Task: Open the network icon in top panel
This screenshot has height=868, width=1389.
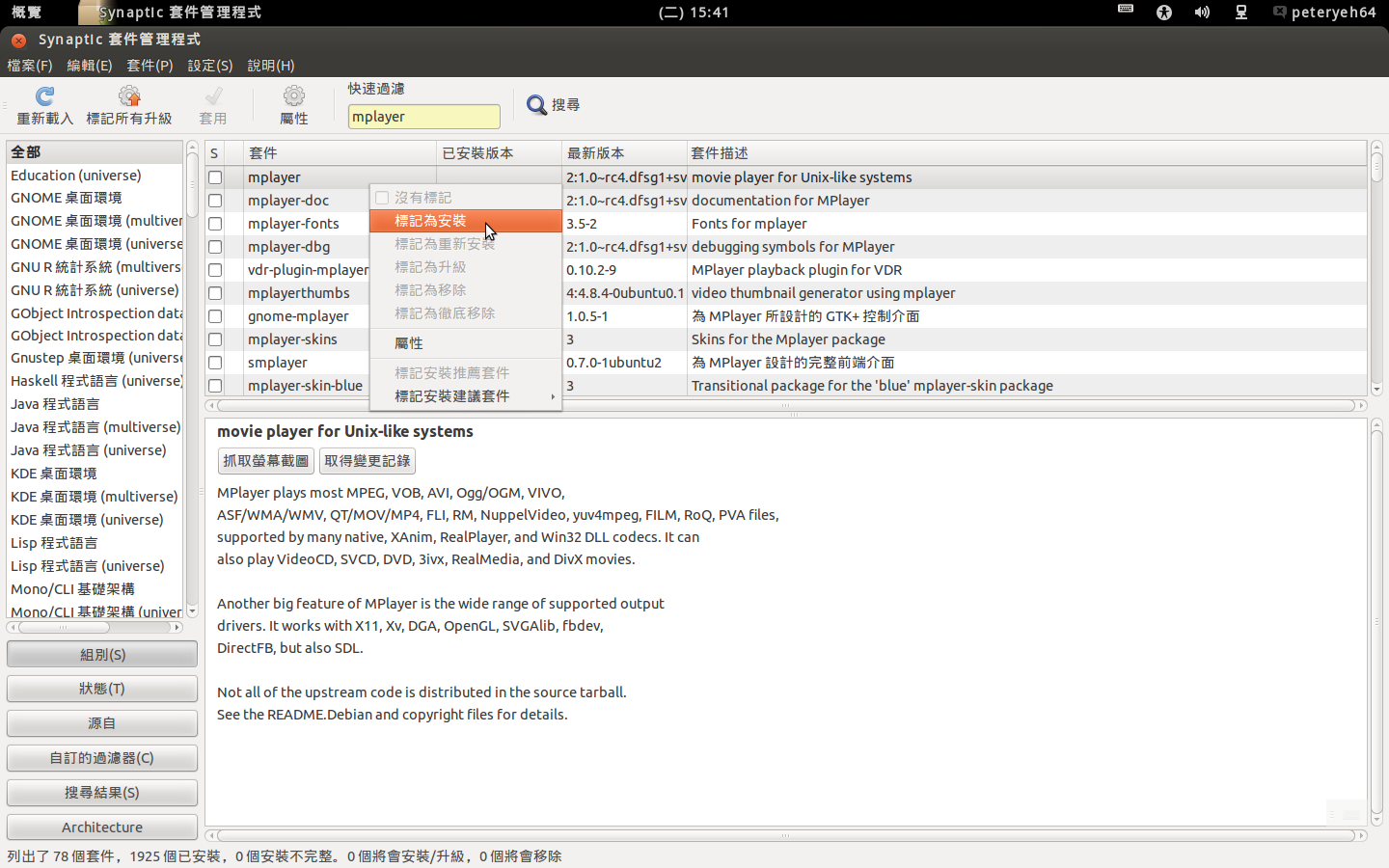Action: click(1241, 12)
